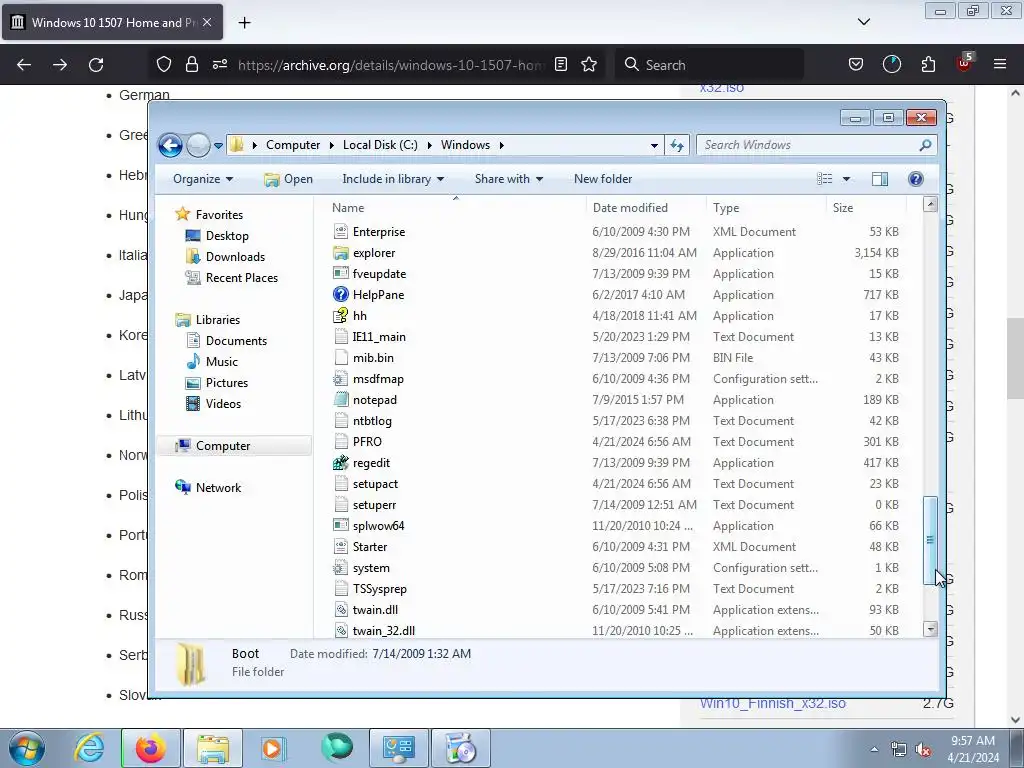Select Local Disk (C:) in the breadcrumb
Image resolution: width=1024 pixels, height=768 pixels.
[x=380, y=145]
